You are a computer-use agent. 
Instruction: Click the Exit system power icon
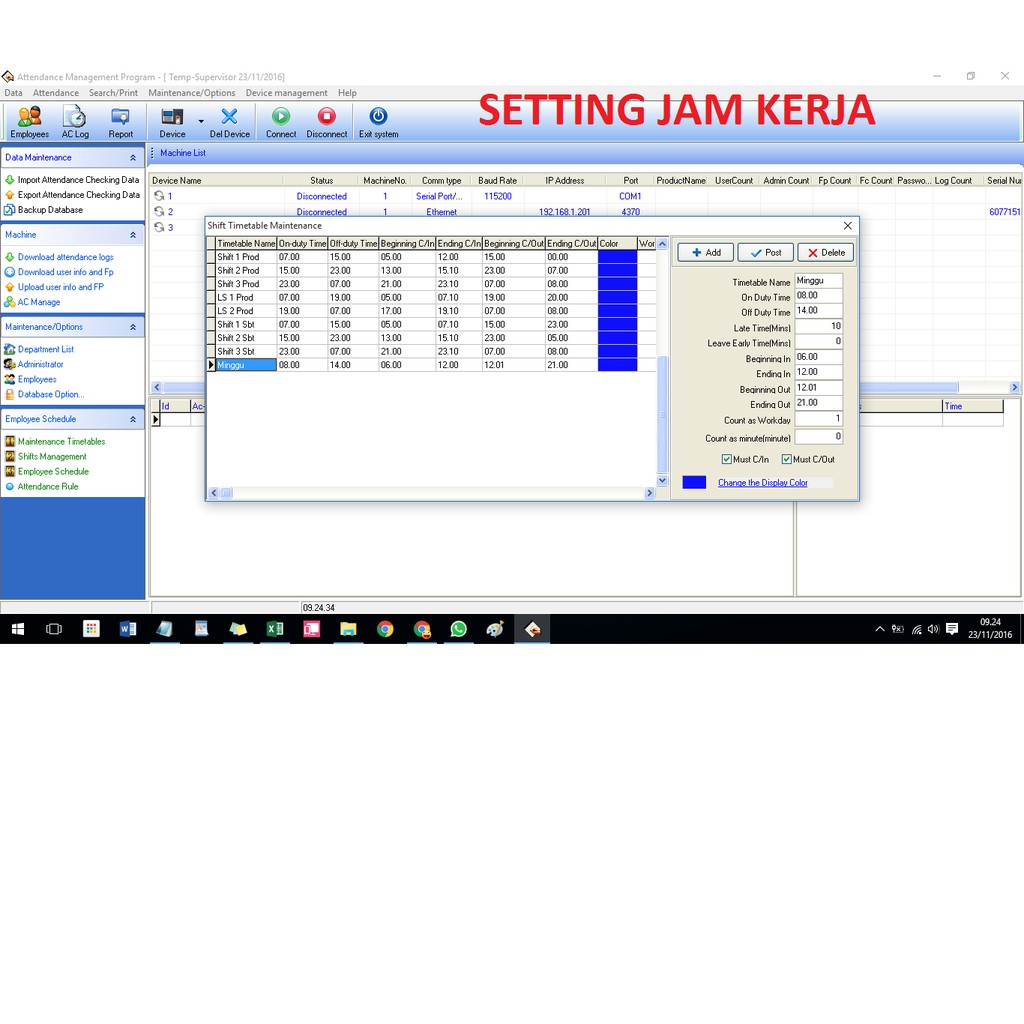click(378, 122)
